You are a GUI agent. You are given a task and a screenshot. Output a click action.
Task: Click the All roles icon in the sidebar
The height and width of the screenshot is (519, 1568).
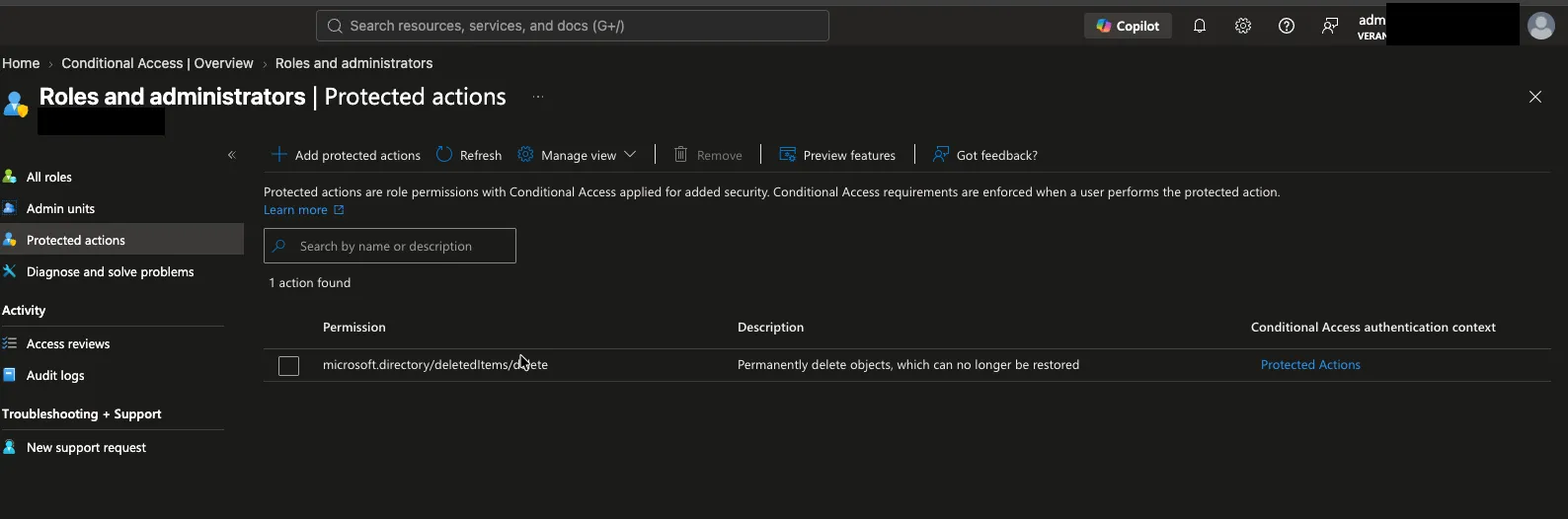point(10,177)
